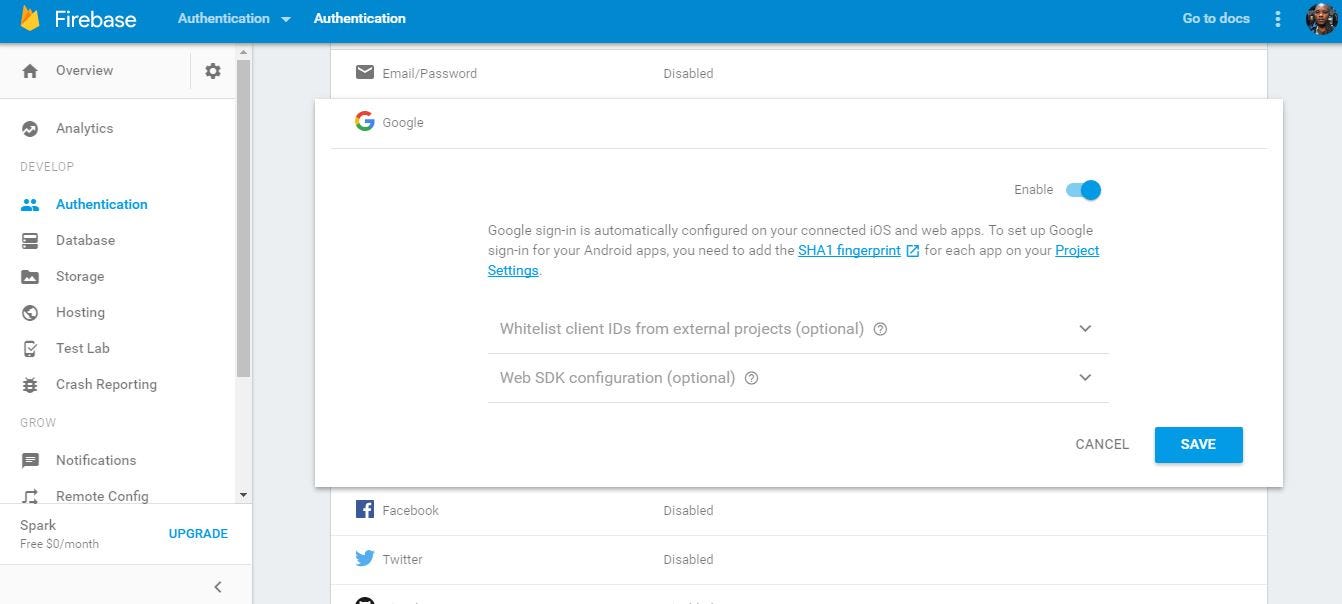This screenshot has width=1342, height=604.
Task: Open the project settings gear icon
Action: 213,71
